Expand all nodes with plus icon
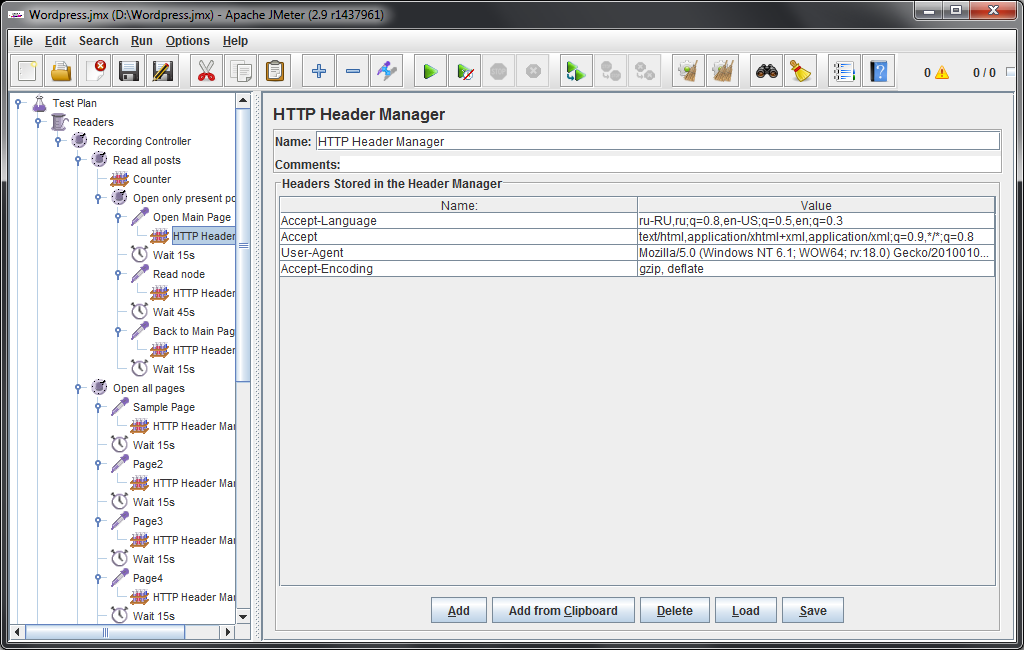This screenshot has width=1024, height=650. coord(319,71)
